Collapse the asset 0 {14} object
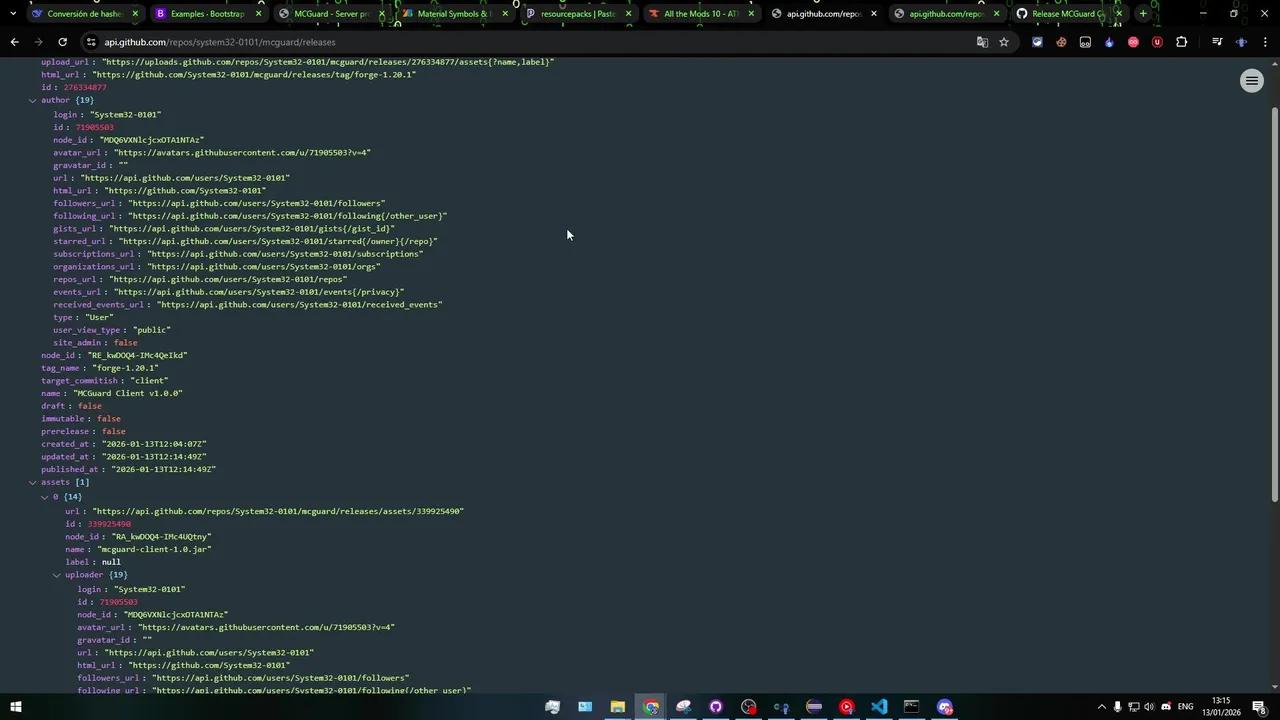This screenshot has height=720, width=1280. pos(45,497)
